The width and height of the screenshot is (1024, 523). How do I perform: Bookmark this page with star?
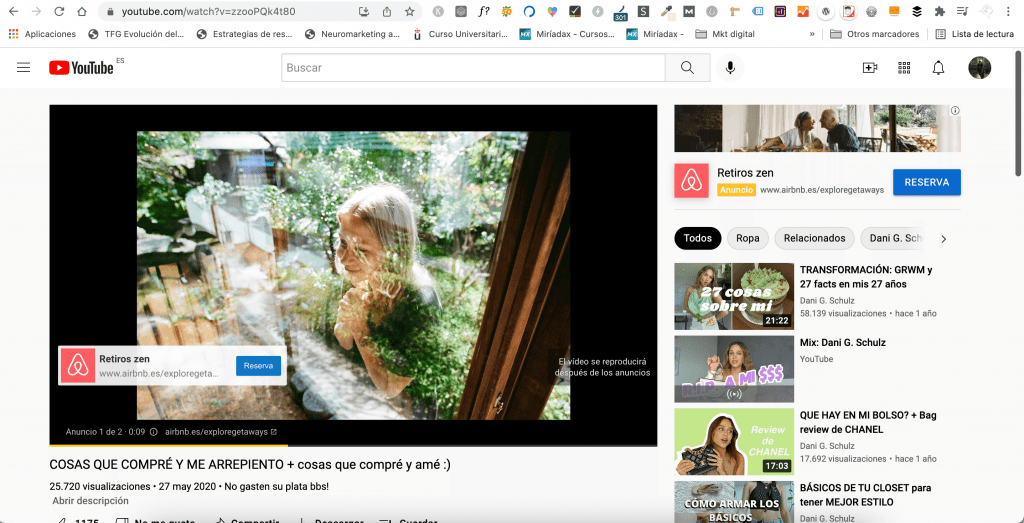tap(409, 11)
